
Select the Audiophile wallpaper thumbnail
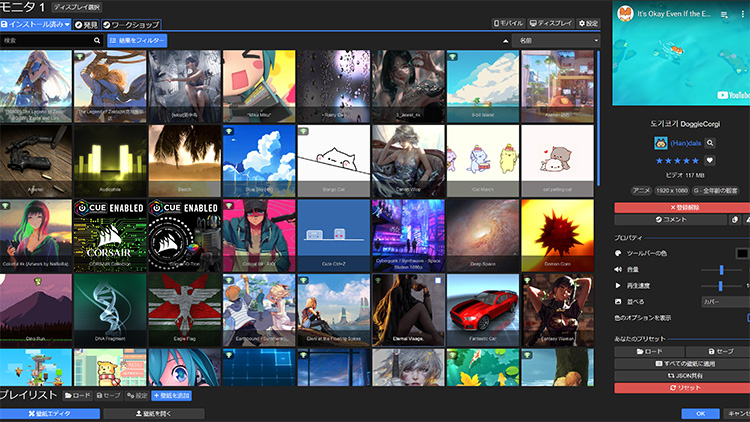110,161
